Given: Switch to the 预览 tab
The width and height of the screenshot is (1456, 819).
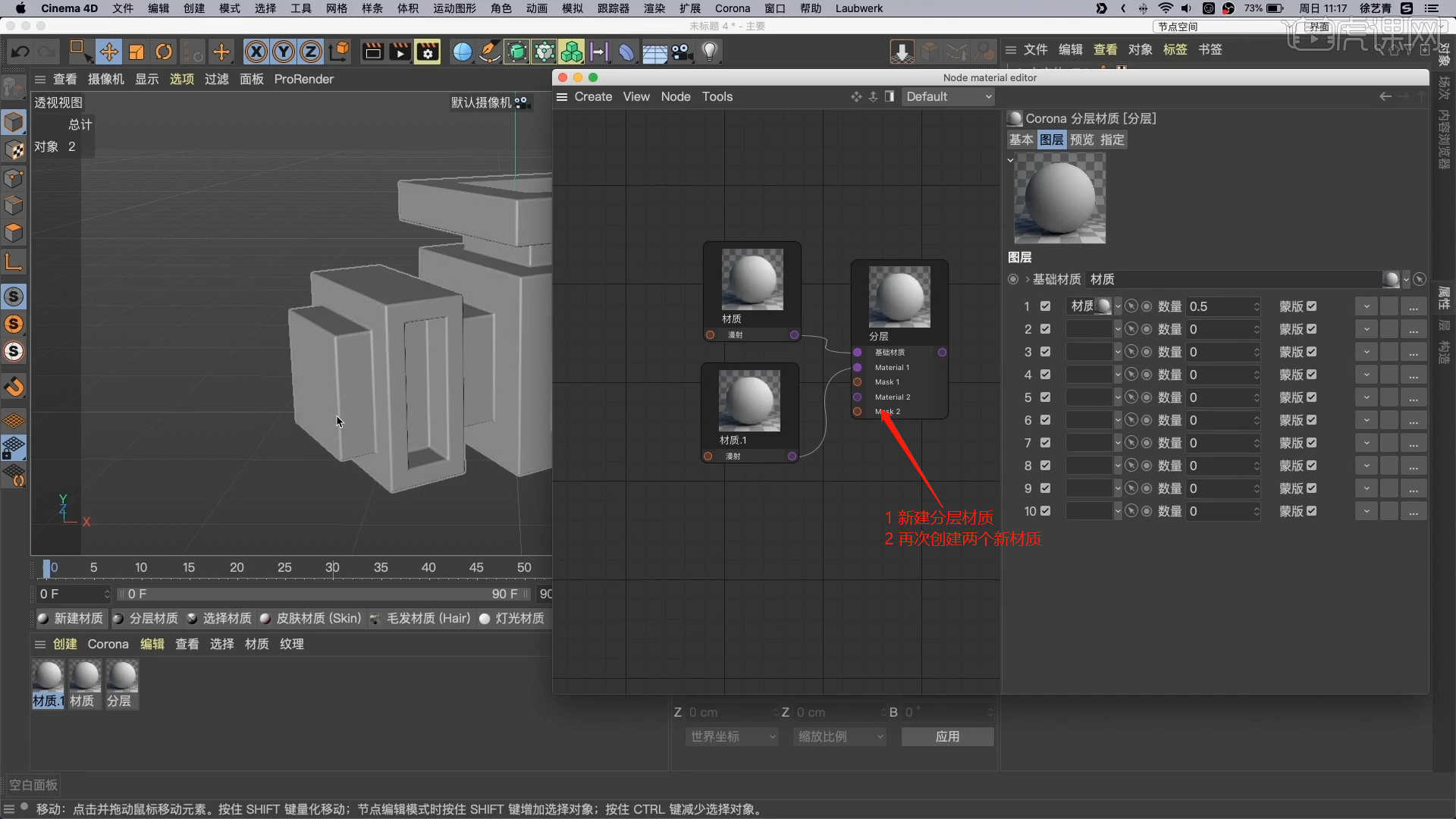Looking at the screenshot, I should 1082,140.
